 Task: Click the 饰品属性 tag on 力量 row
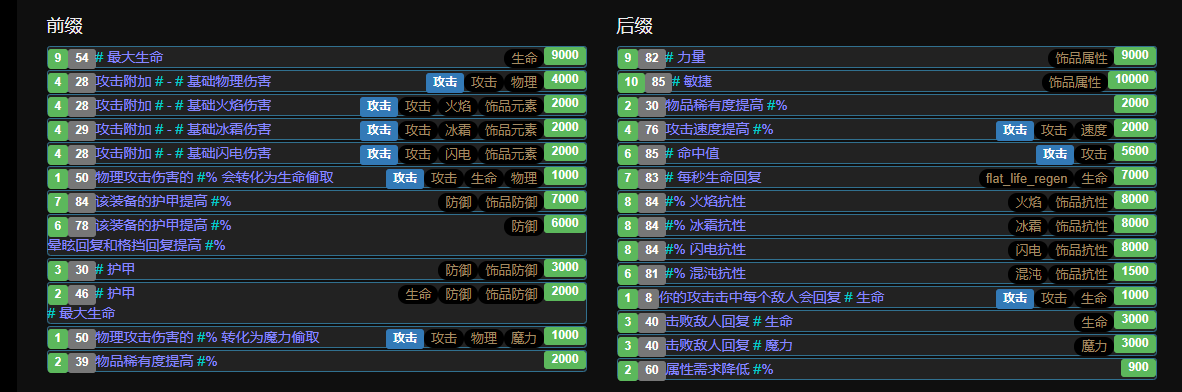[x=1081, y=58]
